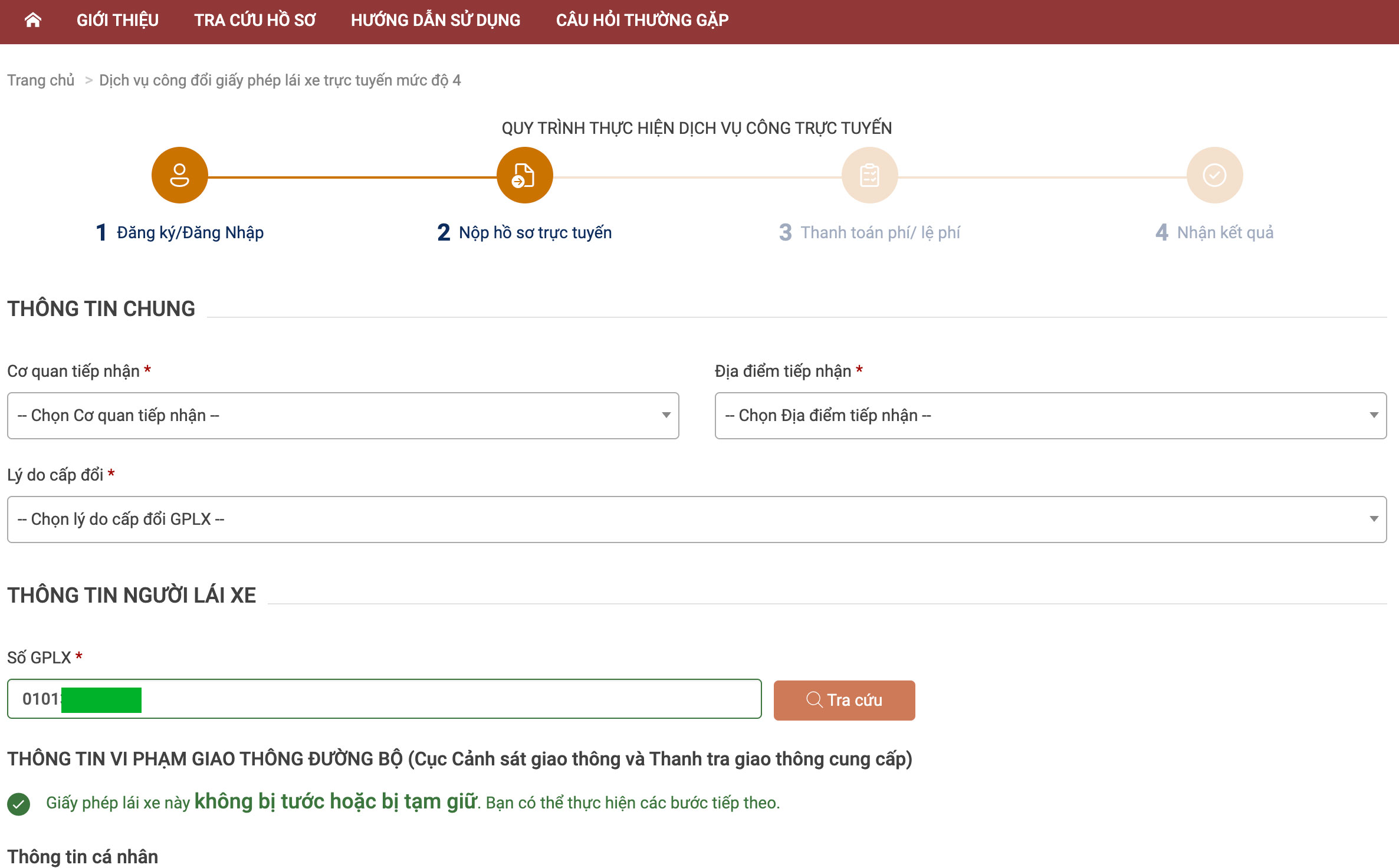Click the step 4 result checkmark icon
Viewport: 1399px width, 868px height.
click(x=1214, y=175)
